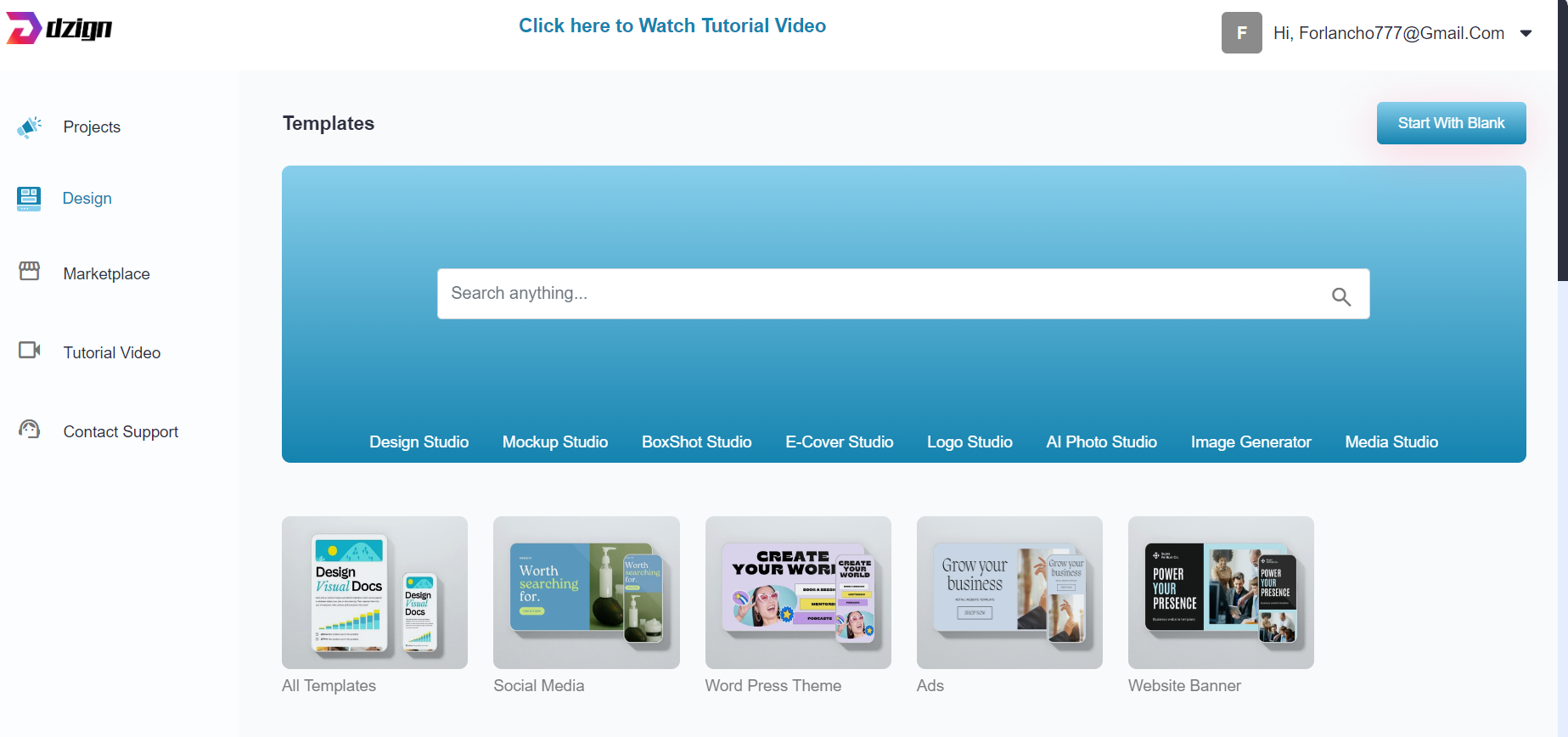Click the 'Social Media' label
Screen dimensions: 1568x737
coord(539,685)
